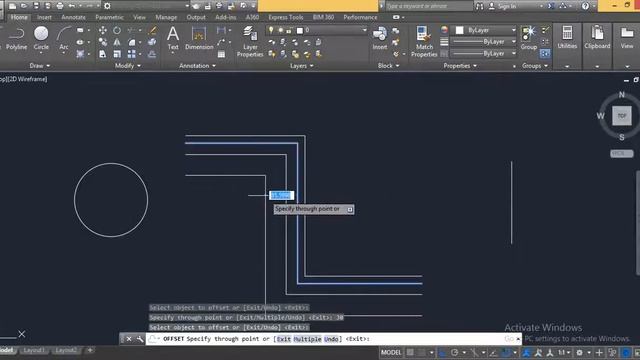Click the Mirror tool icon

tap(117, 42)
